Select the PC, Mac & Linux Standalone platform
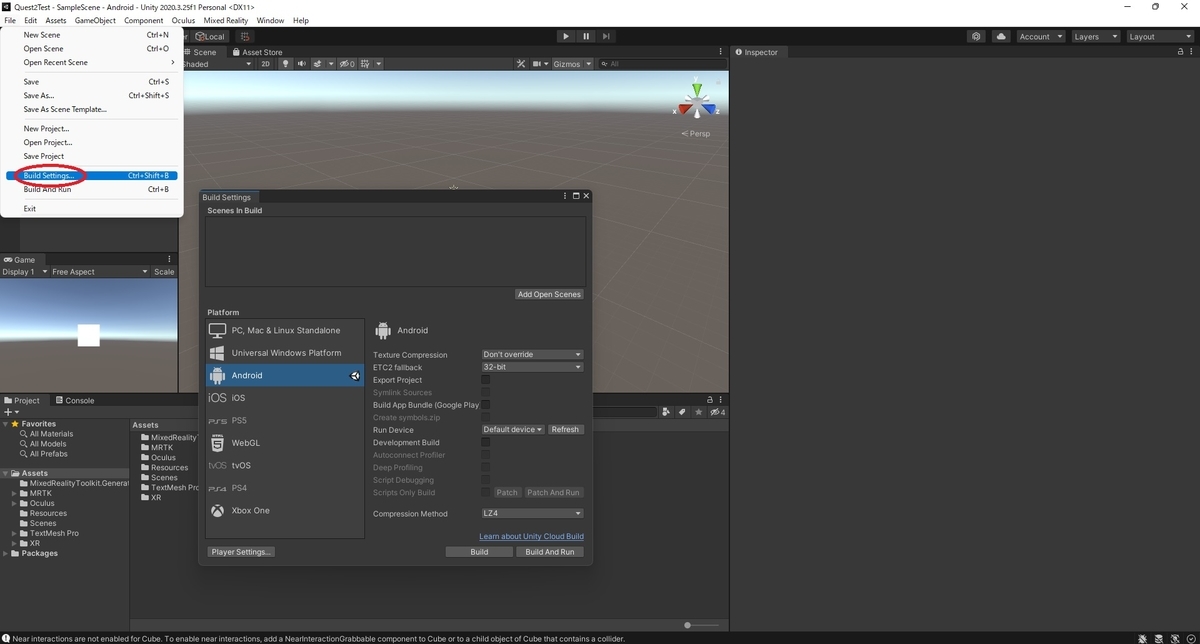Viewport: 1200px width, 644px height. point(285,330)
